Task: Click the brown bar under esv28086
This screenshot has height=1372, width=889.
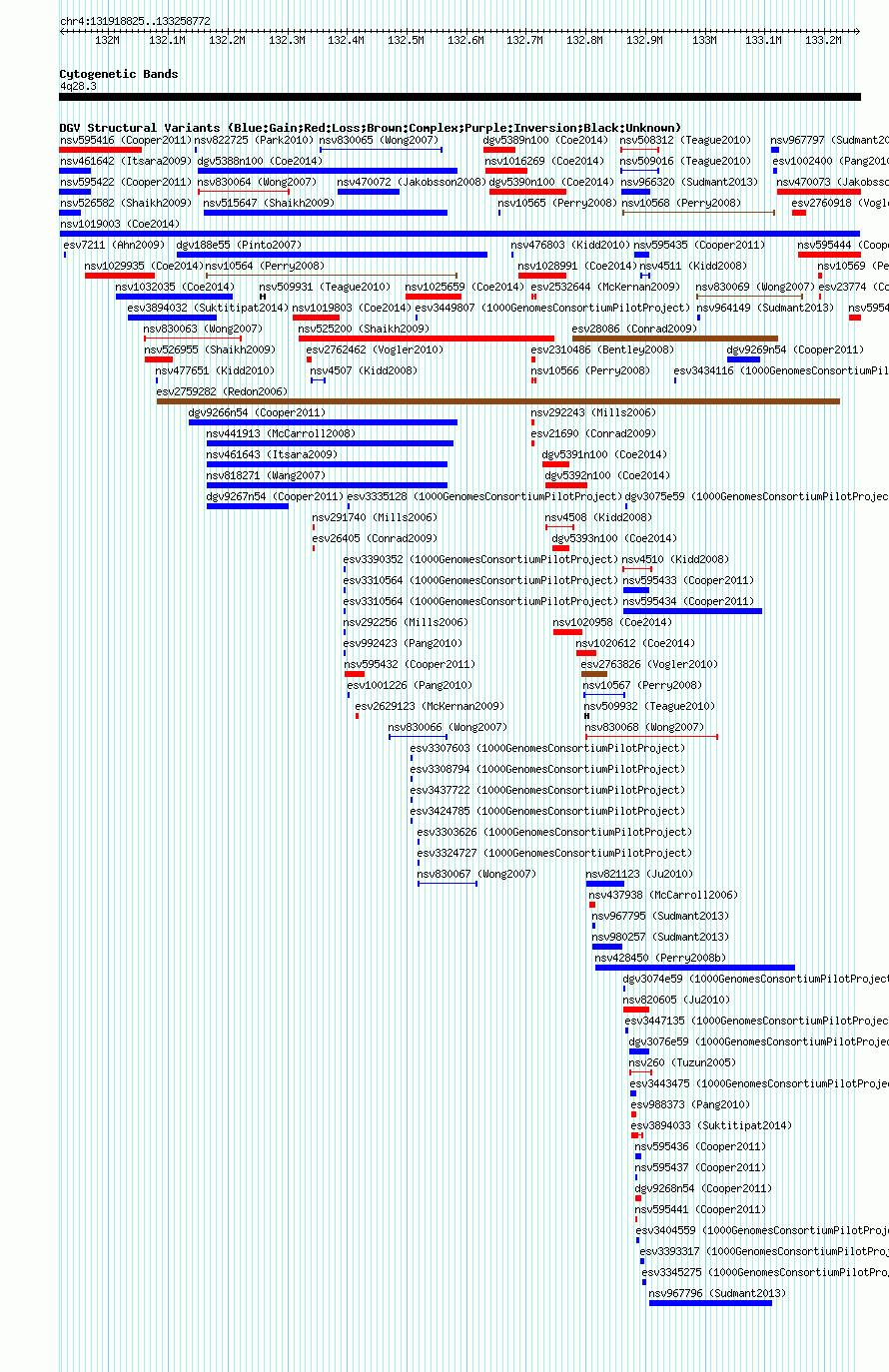Action: point(674,339)
